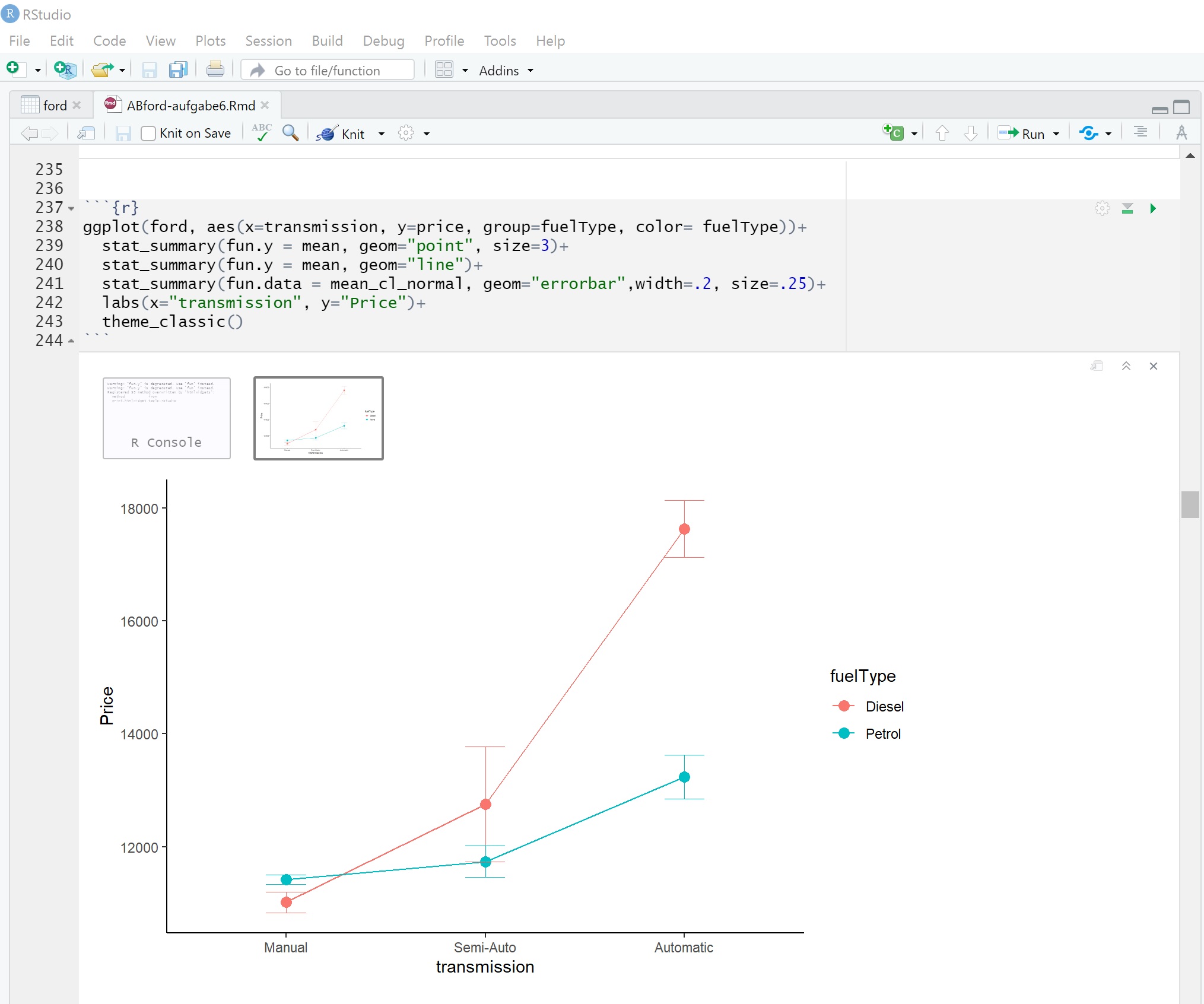Screen dimensions: 1204x1004
Task: Expand the document settings gear dropdown arrow
Action: coord(427,134)
